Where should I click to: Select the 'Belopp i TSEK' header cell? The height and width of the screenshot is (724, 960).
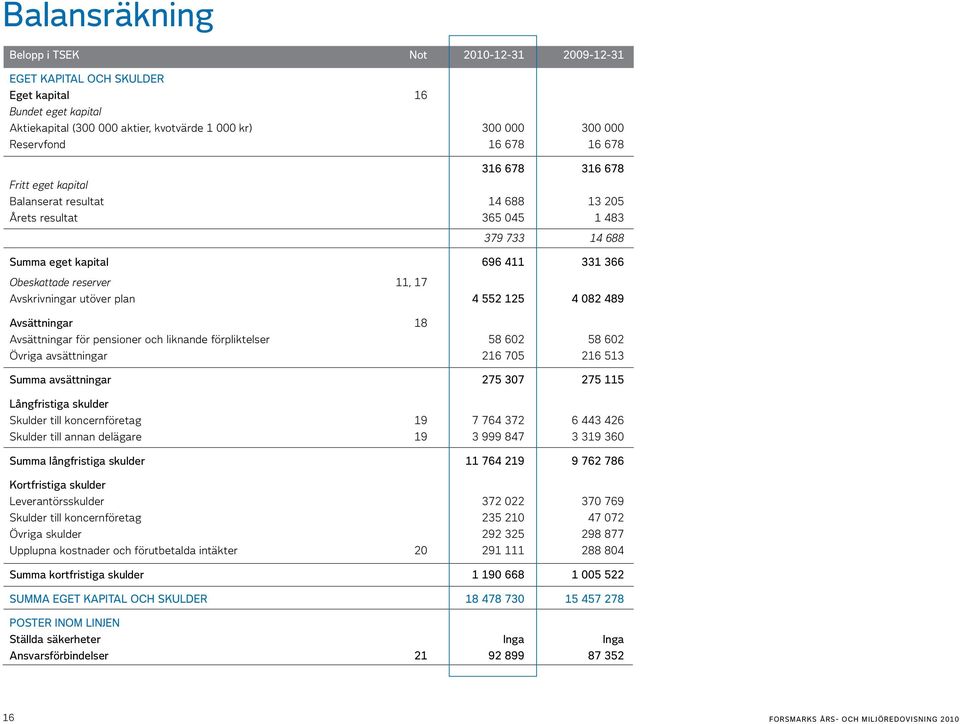[x=44, y=55]
